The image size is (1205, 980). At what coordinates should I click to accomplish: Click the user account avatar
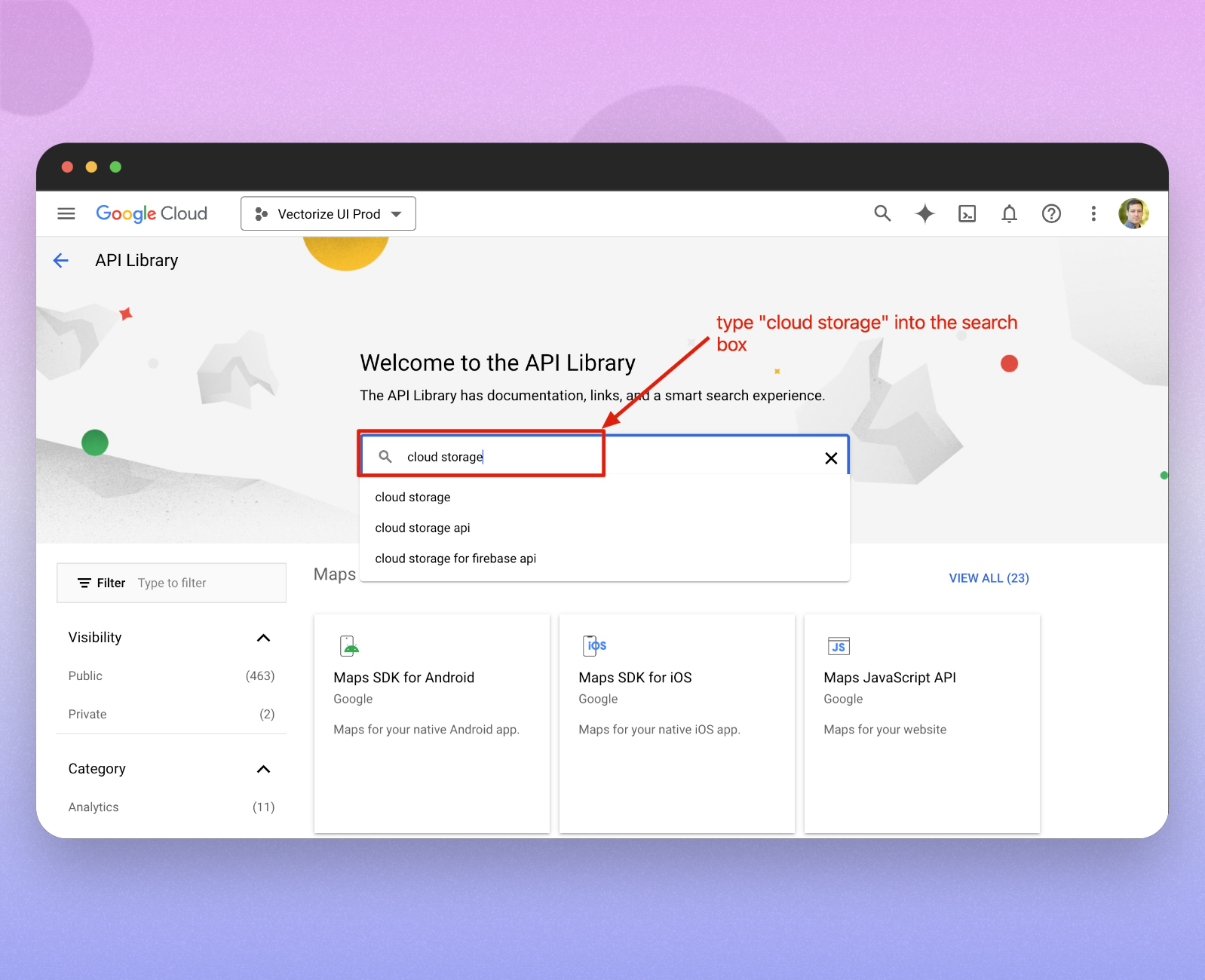pos(1133,214)
